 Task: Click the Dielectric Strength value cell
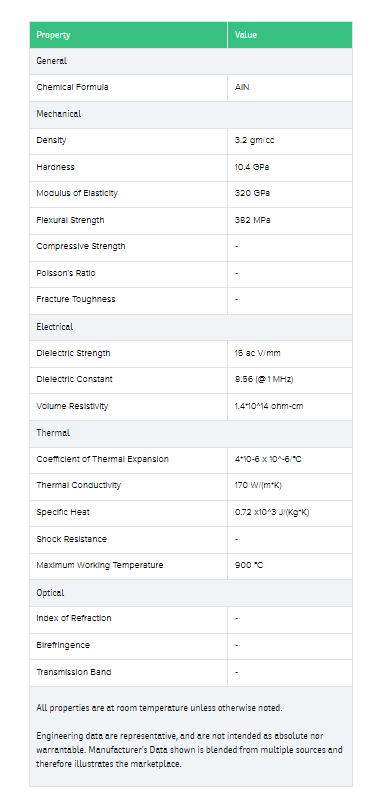coord(290,354)
